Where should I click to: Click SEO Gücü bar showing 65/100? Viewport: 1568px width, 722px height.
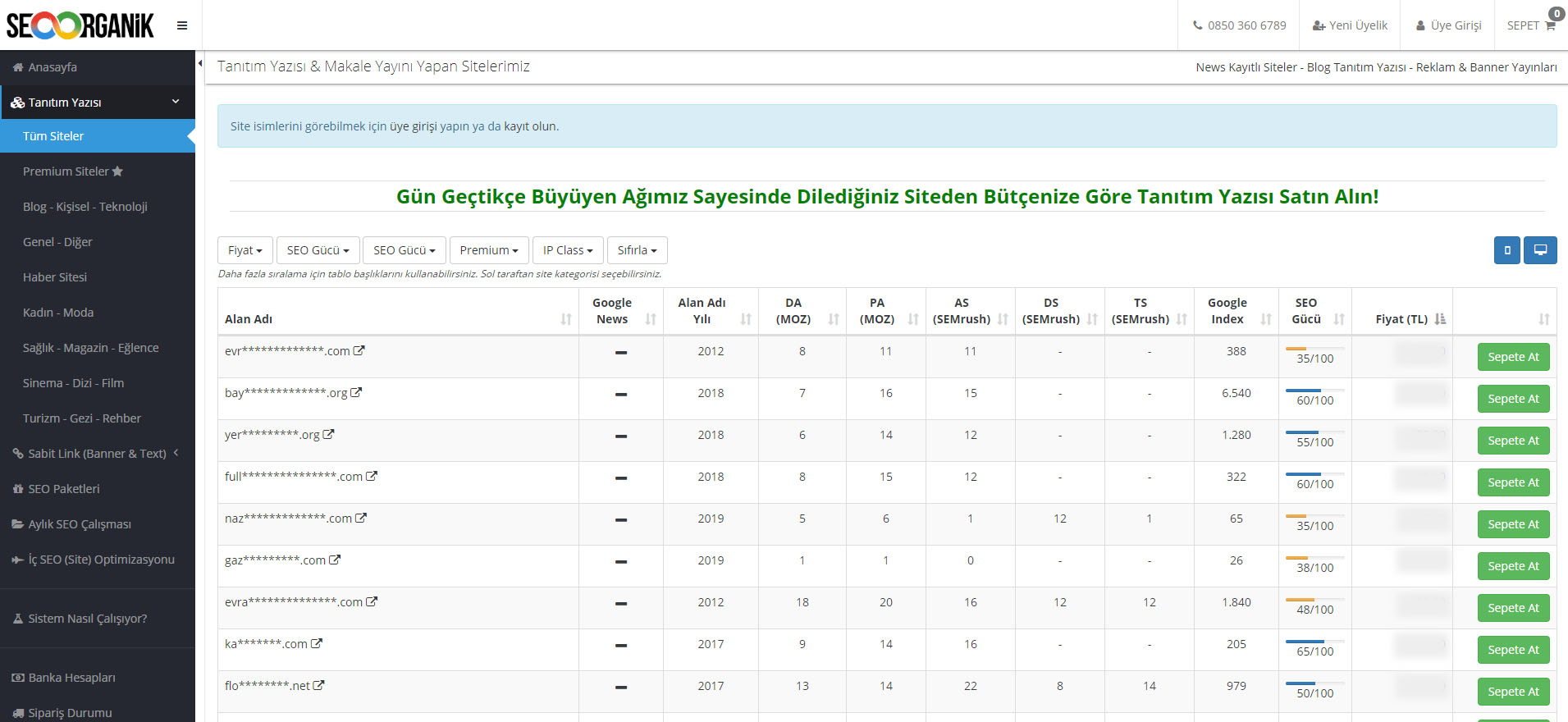[1314, 642]
